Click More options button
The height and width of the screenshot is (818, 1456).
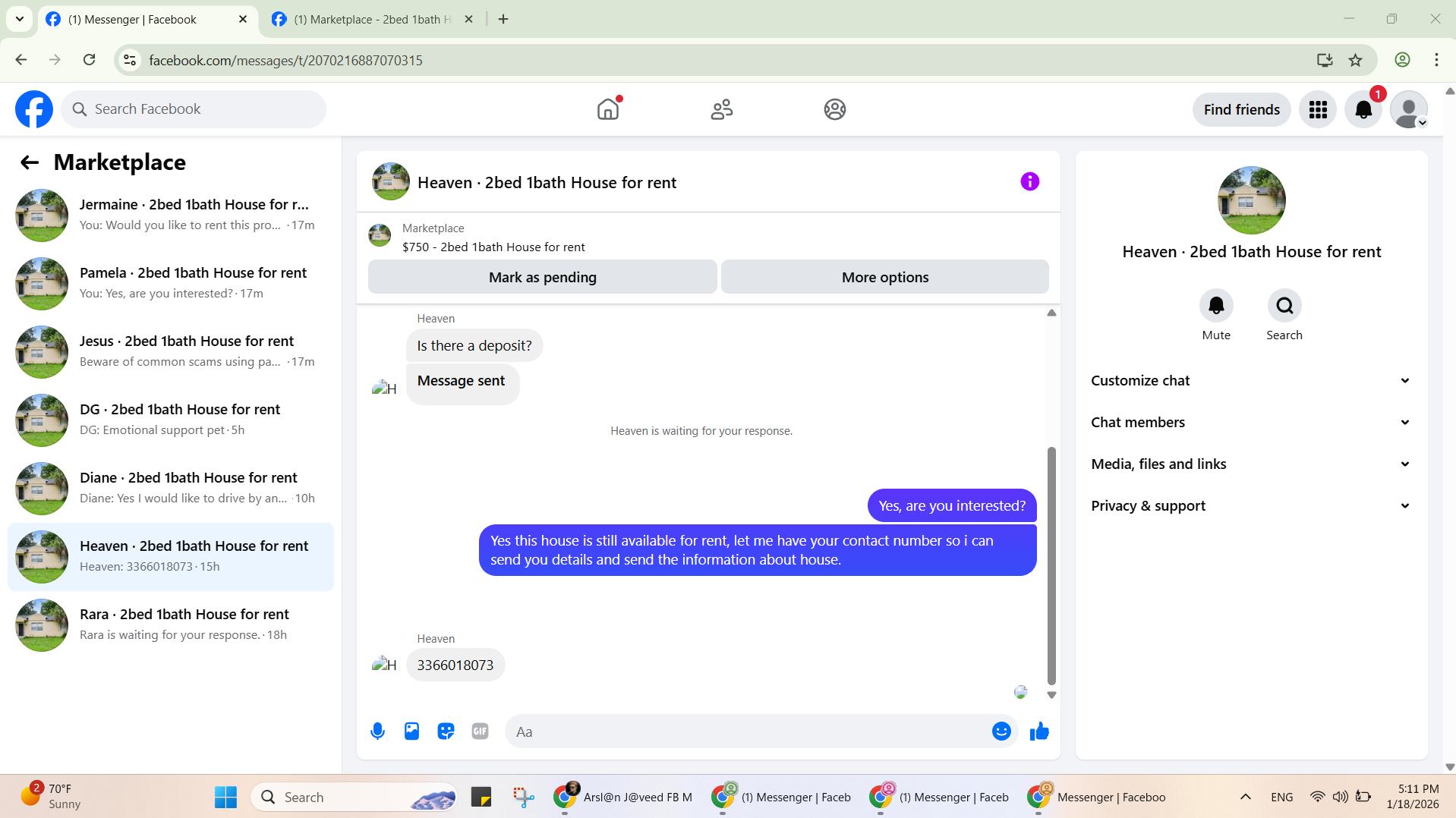tap(885, 277)
